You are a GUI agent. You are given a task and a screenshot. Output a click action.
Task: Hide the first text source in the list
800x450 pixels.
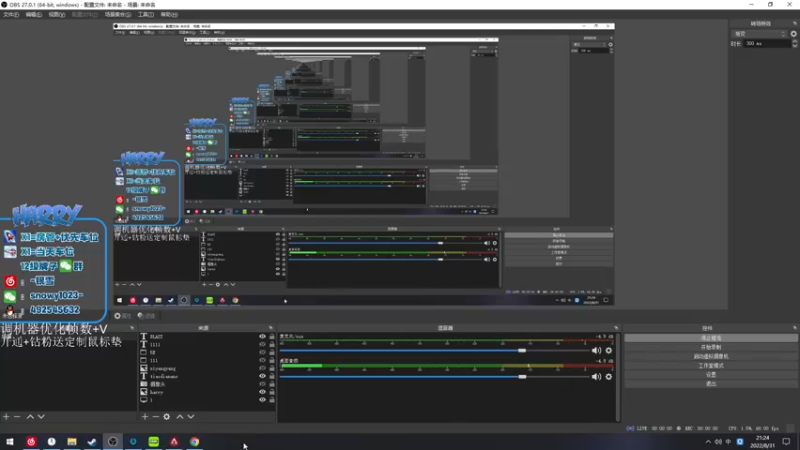point(262,337)
